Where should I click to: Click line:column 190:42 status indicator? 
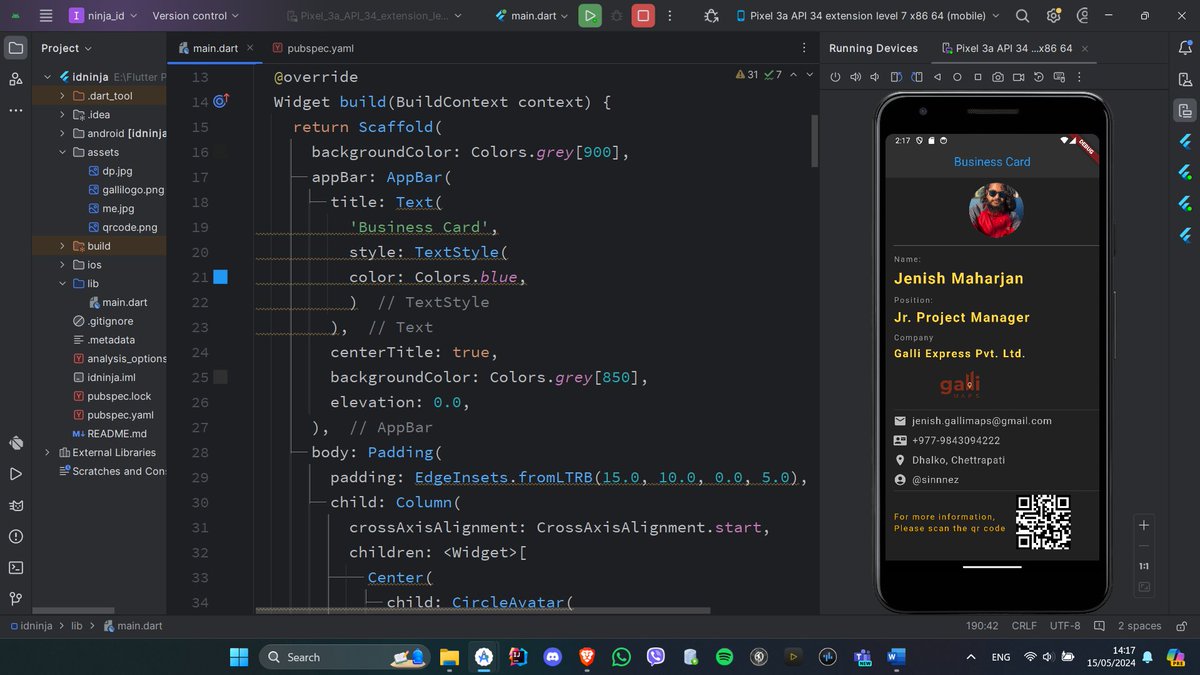[981, 626]
